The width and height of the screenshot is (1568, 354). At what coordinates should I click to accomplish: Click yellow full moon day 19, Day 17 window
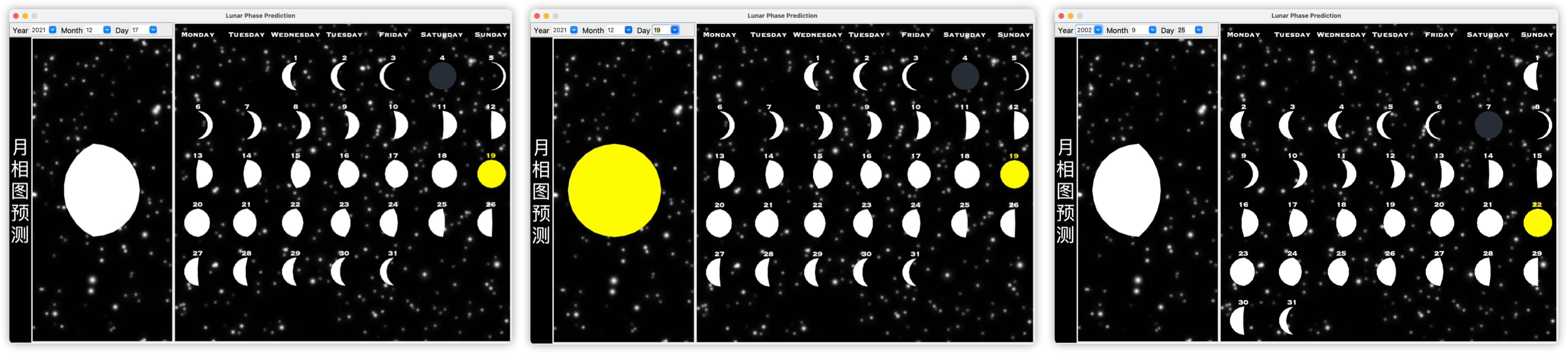491,174
